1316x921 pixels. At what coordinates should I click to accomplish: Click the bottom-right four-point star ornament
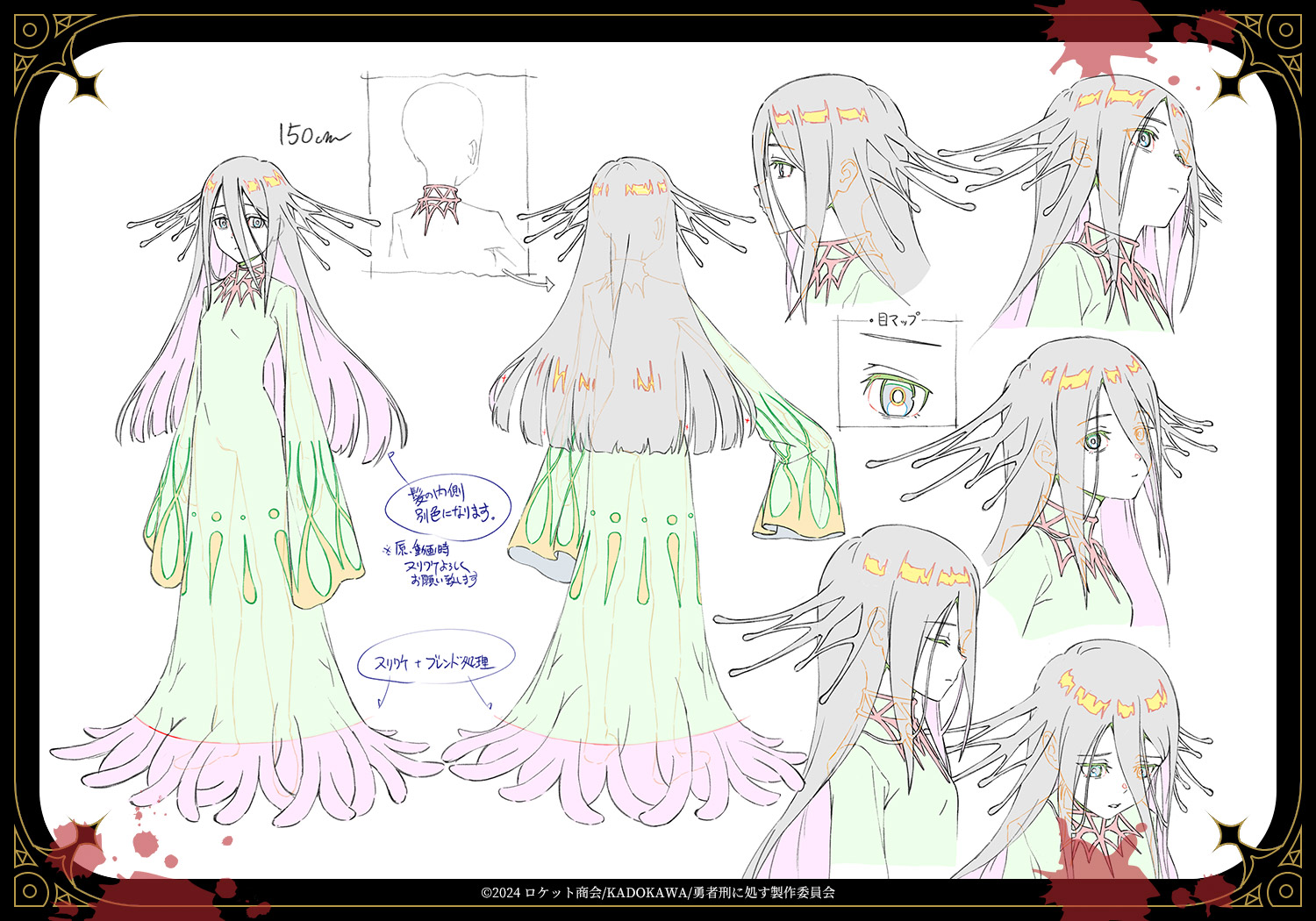pyautogui.click(x=1230, y=836)
